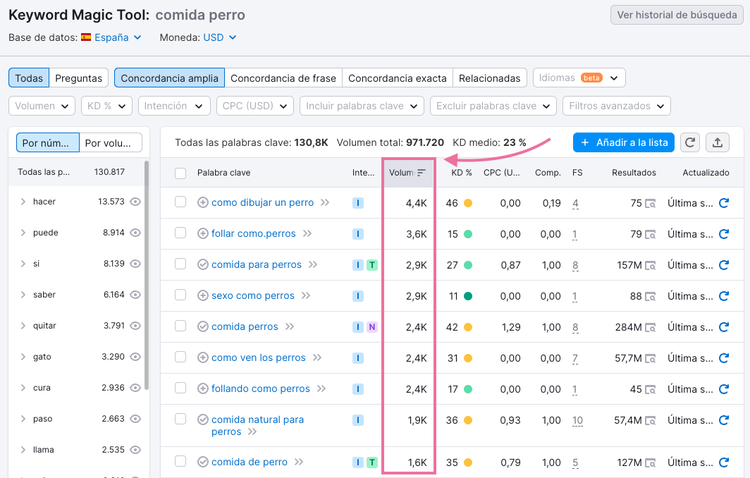Open the CPC (USD) filter dropdown
The height and width of the screenshot is (478, 750).
pos(254,106)
